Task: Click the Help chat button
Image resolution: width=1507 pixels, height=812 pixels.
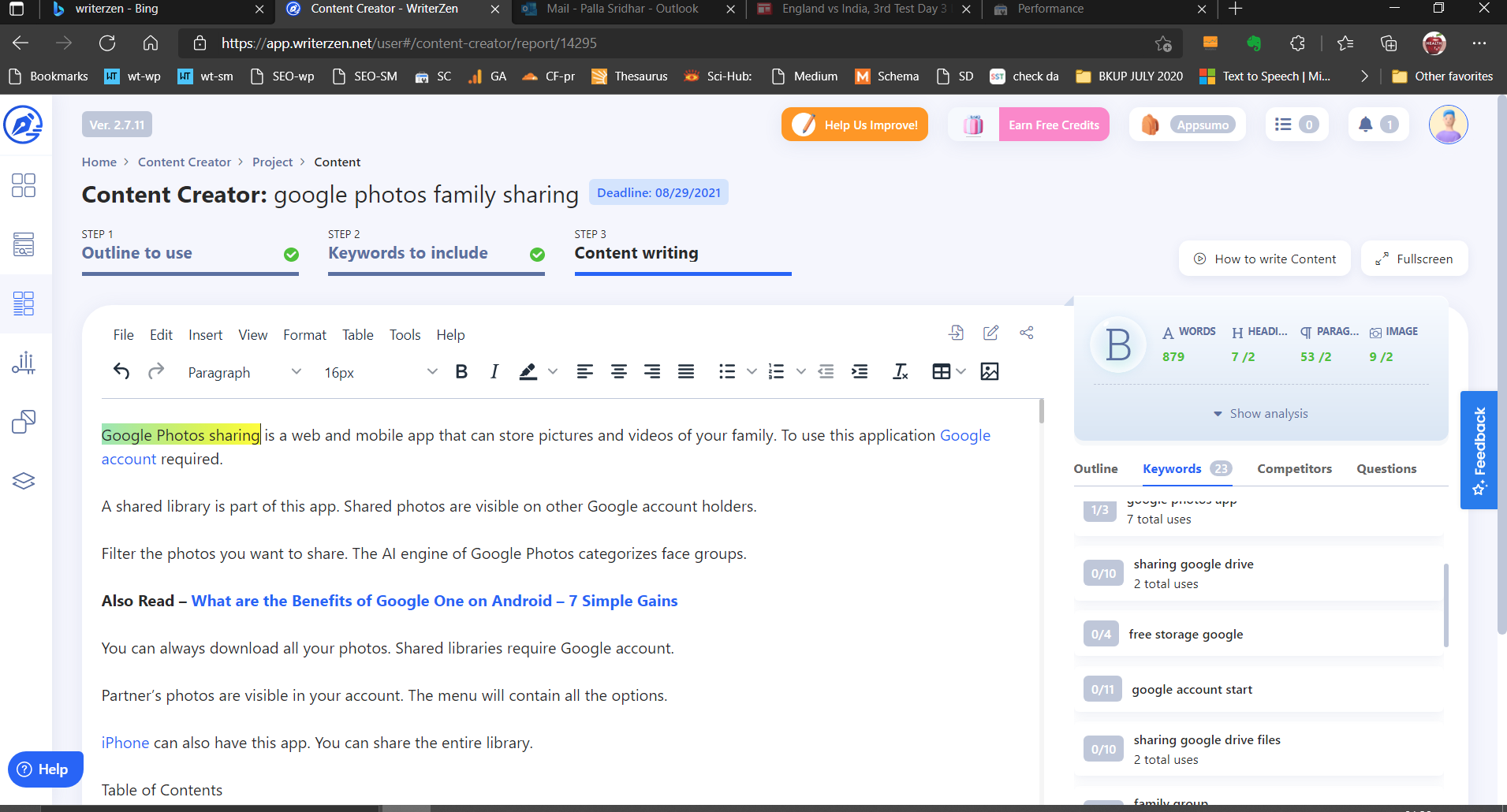Action: click(45, 769)
